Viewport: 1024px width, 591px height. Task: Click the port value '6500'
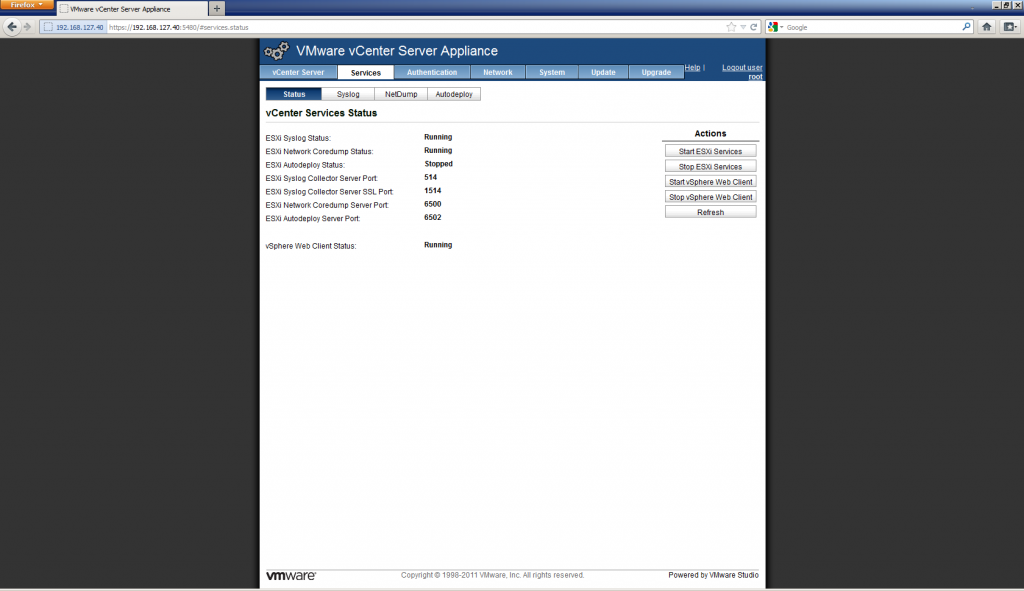tap(432, 204)
